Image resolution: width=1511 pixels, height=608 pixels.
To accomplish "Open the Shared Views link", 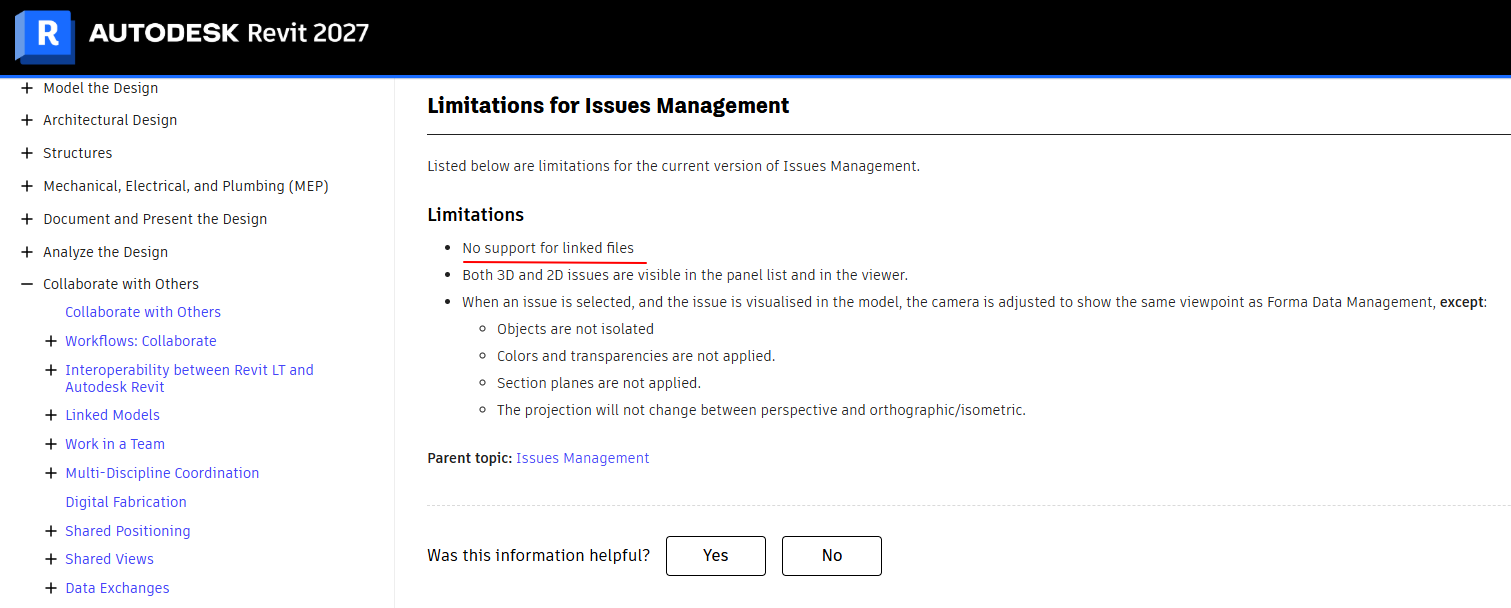I will (x=110, y=559).
